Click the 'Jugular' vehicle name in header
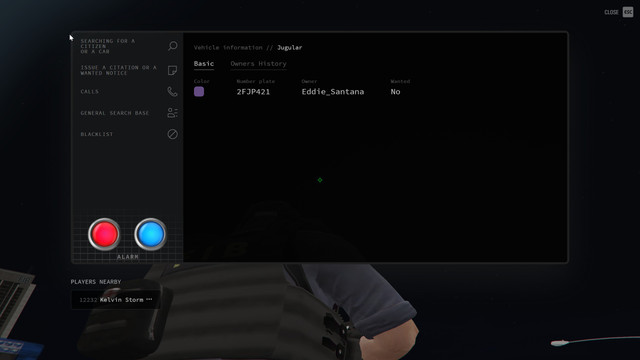 (289, 48)
